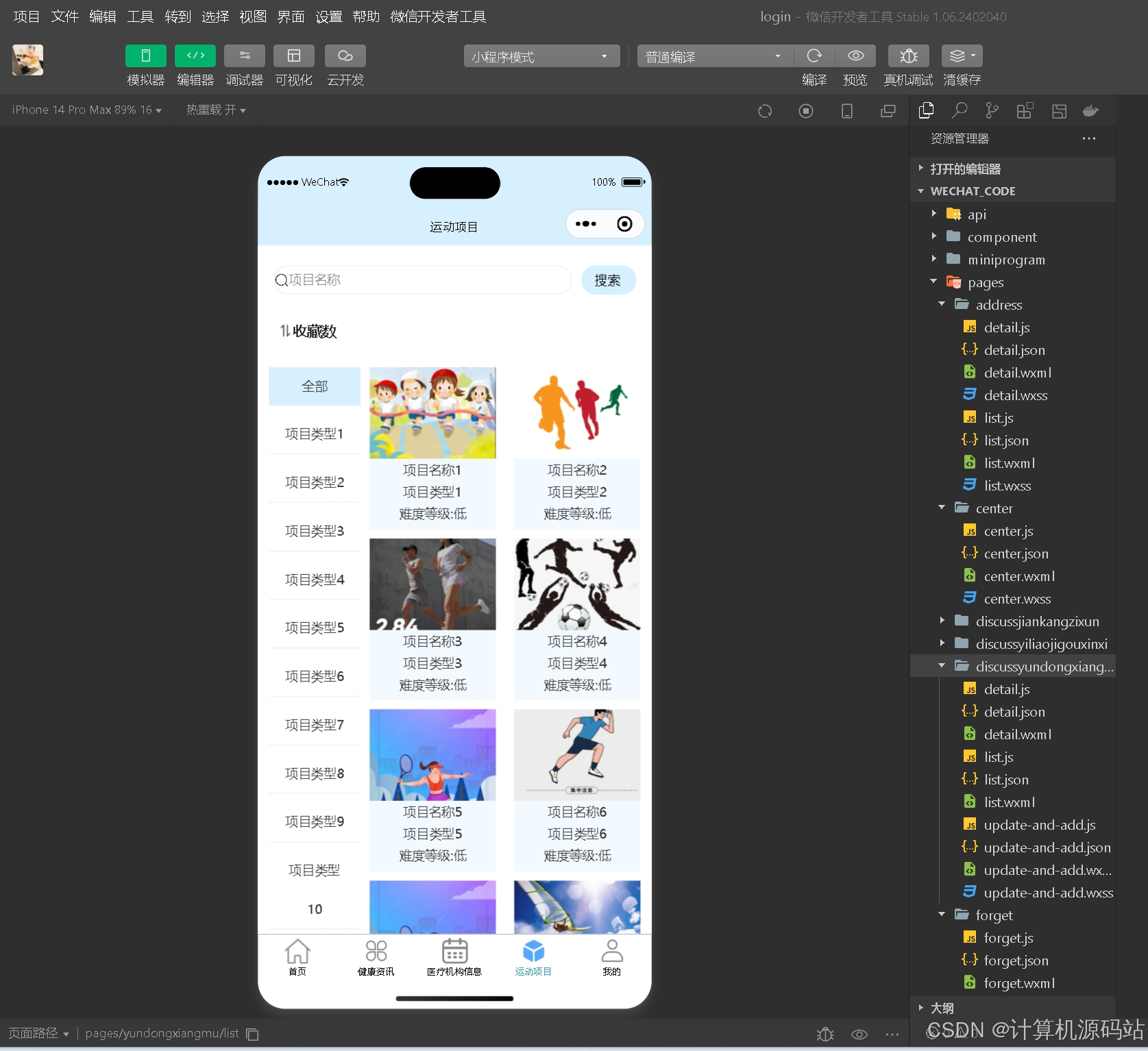Click the compile refresh icon

pos(814,55)
